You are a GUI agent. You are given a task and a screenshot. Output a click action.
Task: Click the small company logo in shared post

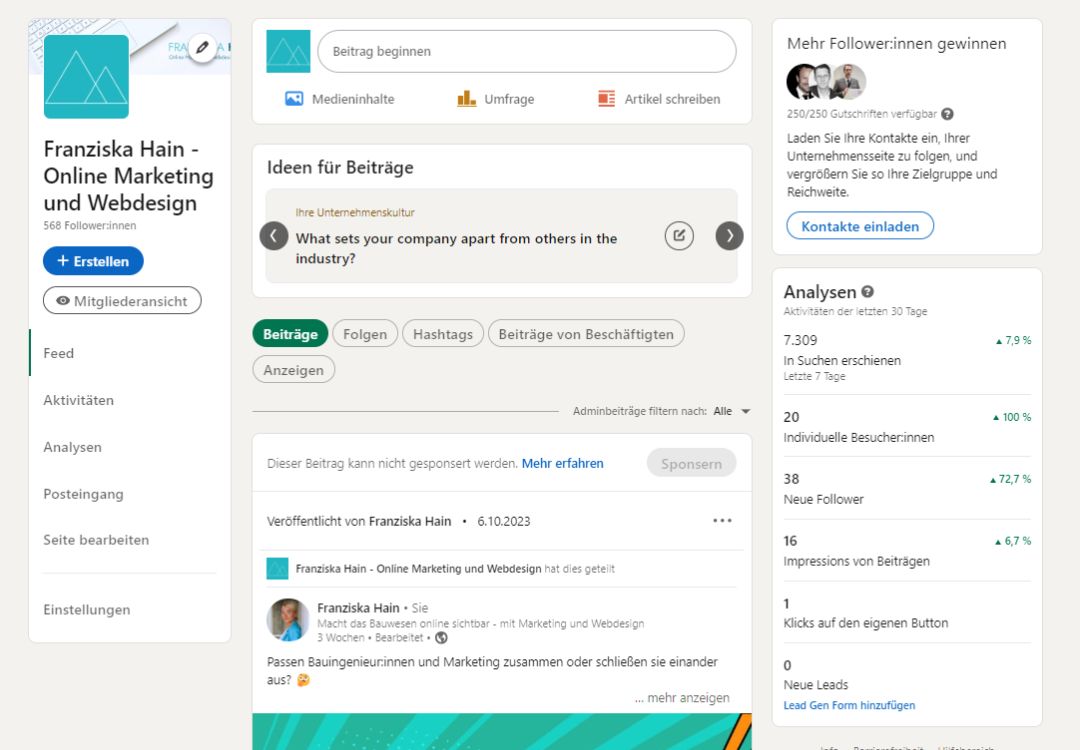[277, 568]
